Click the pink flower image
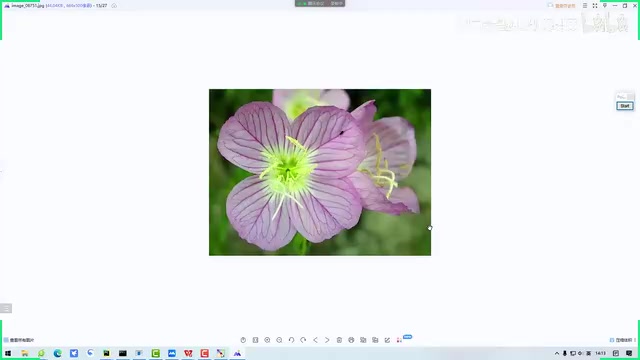This screenshot has height=360, width=640. (320, 172)
